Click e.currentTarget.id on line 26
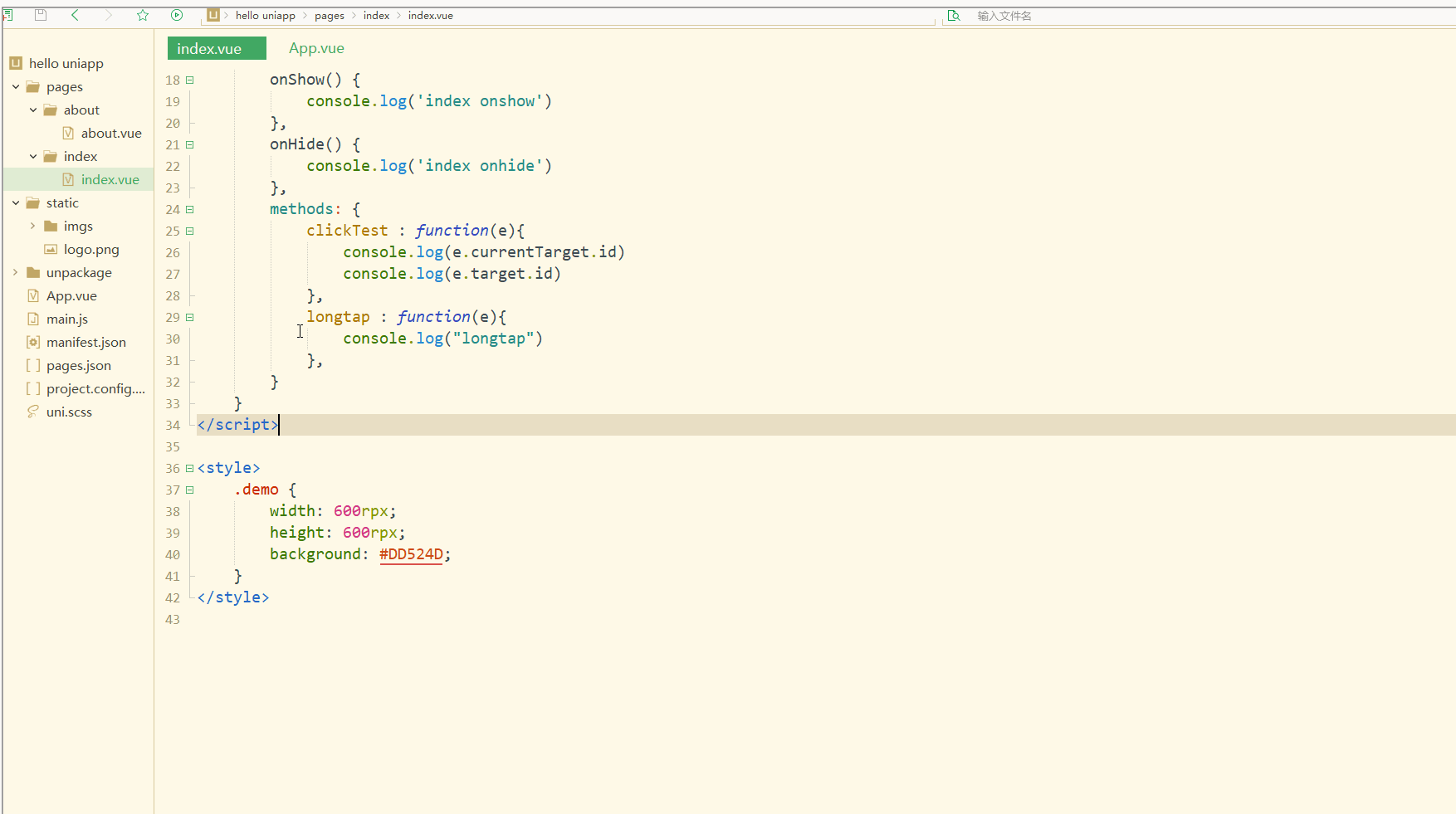 [x=535, y=252]
